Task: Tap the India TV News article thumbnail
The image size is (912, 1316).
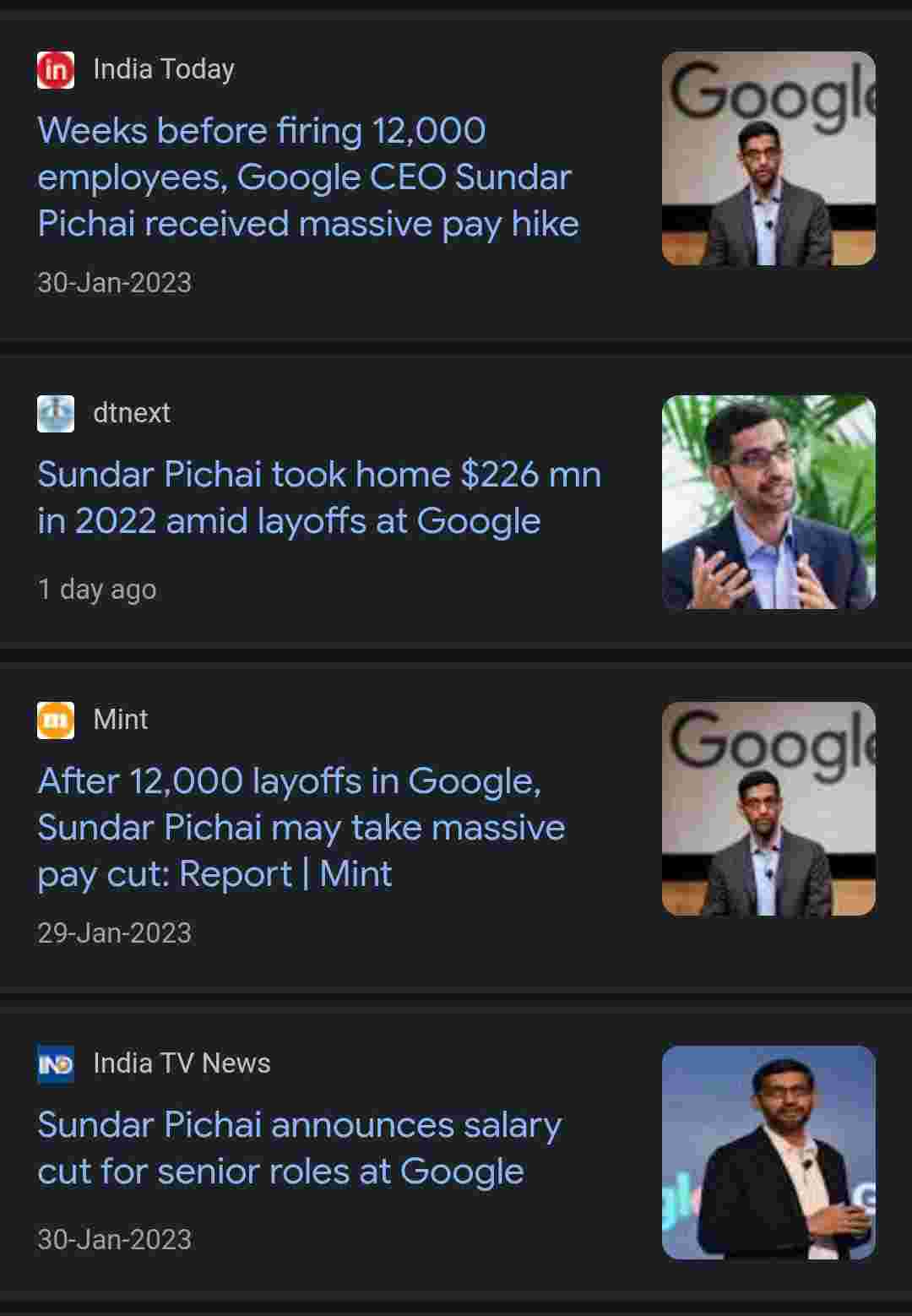Action: pos(768,1153)
